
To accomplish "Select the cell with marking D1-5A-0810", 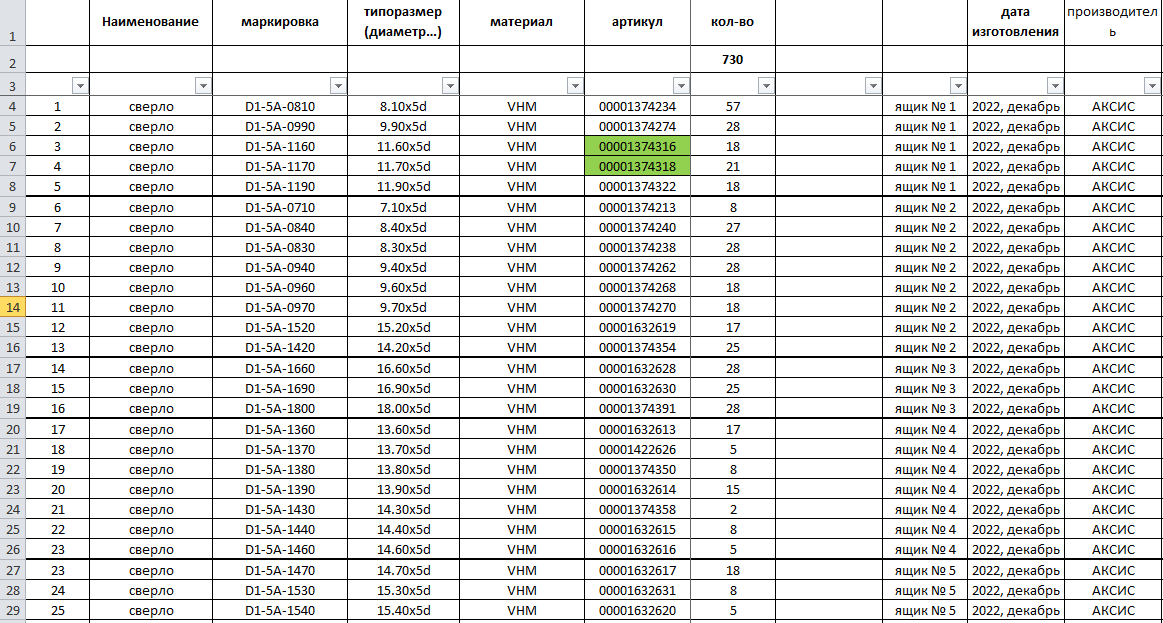I will (279, 106).
